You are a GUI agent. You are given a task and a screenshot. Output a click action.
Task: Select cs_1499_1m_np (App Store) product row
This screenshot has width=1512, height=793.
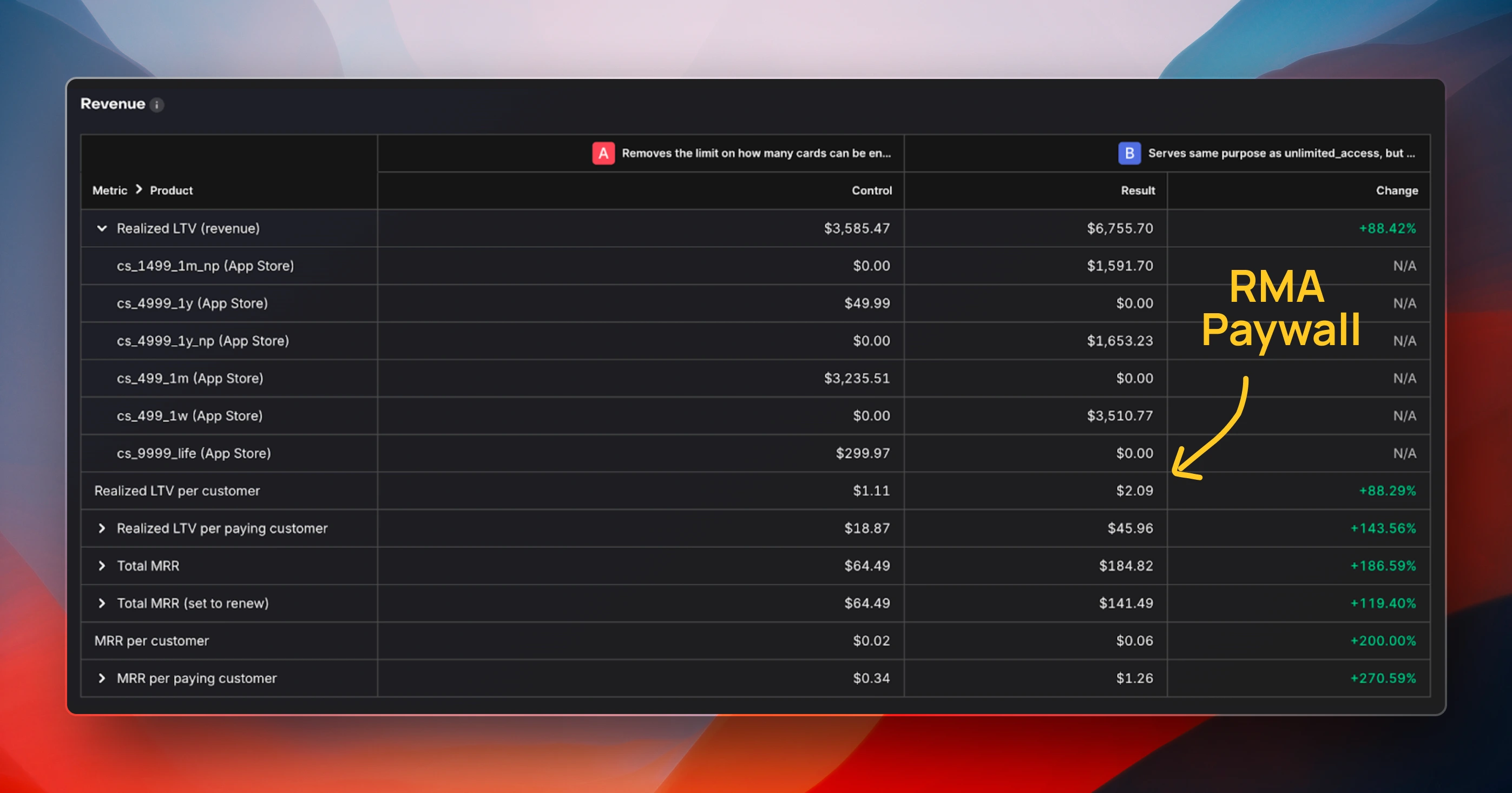click(205, 266)
